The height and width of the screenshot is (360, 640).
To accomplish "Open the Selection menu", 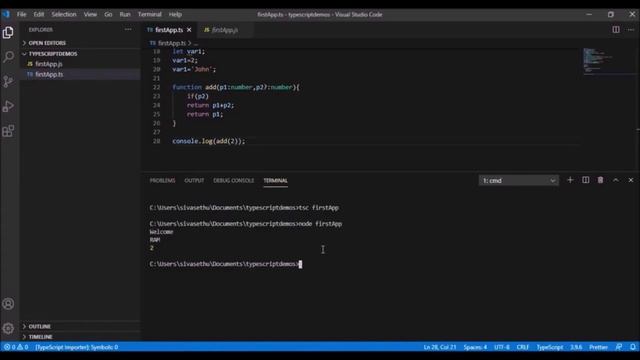I will click(64, 14).
